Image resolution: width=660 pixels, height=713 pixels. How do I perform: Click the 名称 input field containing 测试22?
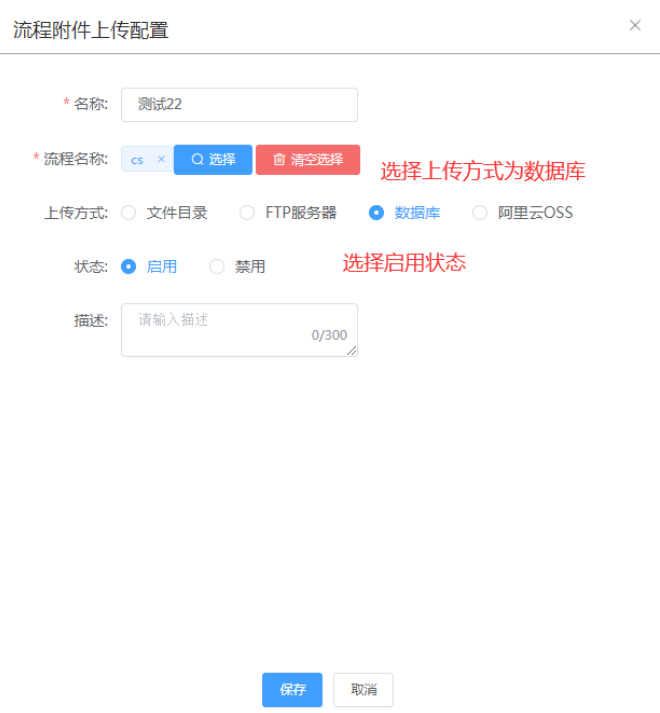click(x=239, y=105)
